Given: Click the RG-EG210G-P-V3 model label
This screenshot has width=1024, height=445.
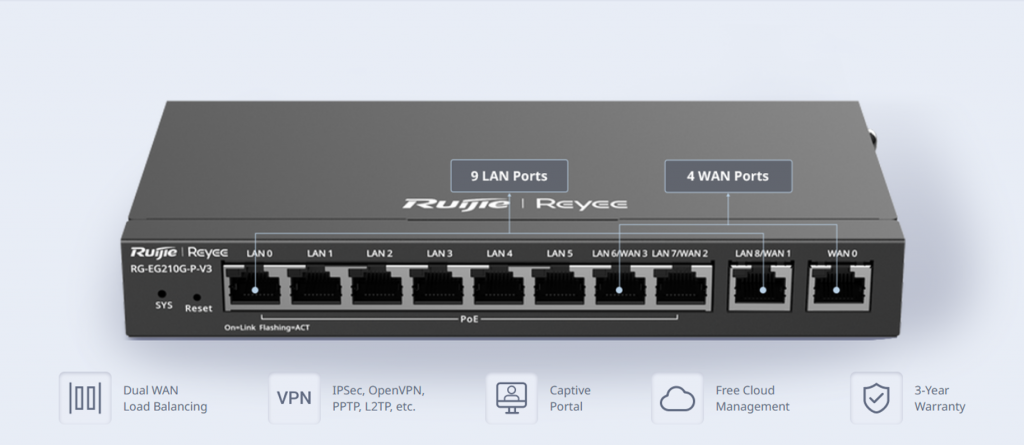Looking at the screenshot, I should tap(172, 269).
